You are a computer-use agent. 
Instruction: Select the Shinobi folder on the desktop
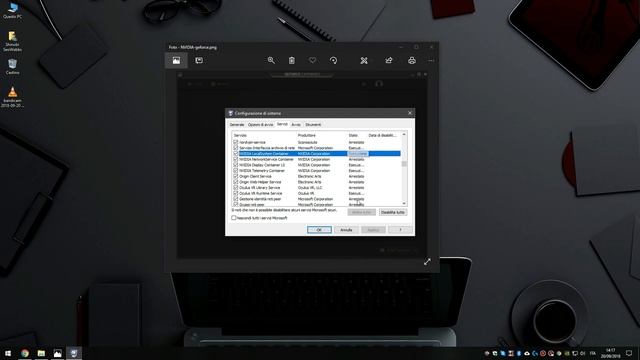[x=12, y=41]
